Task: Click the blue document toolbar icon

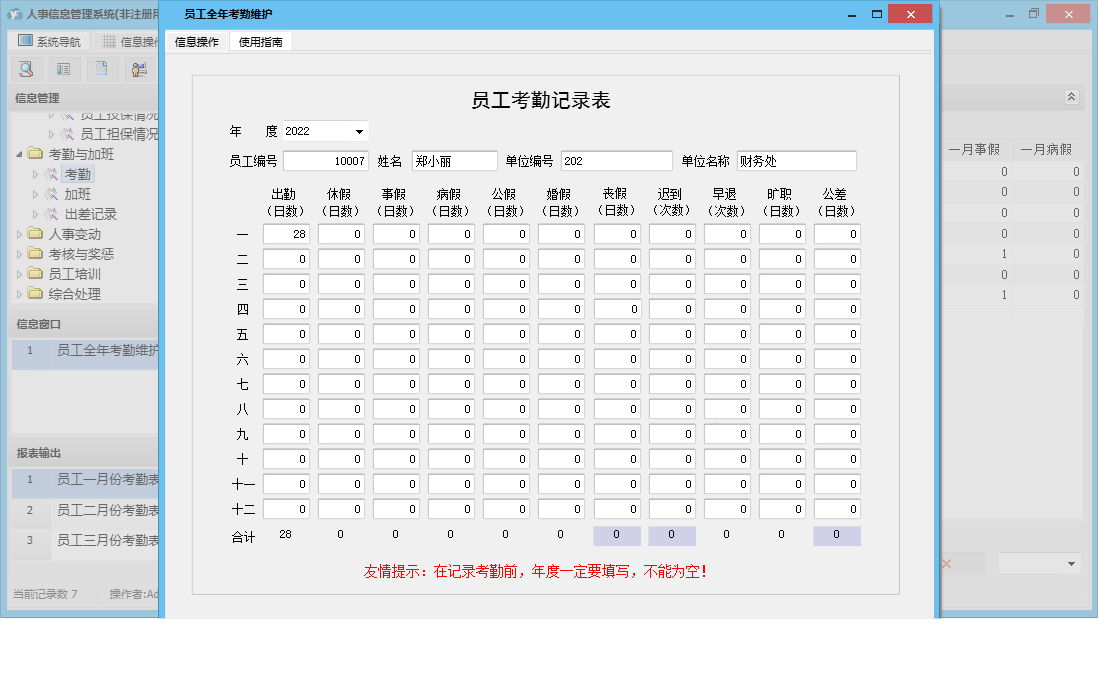Action: [x=99, y=68]
